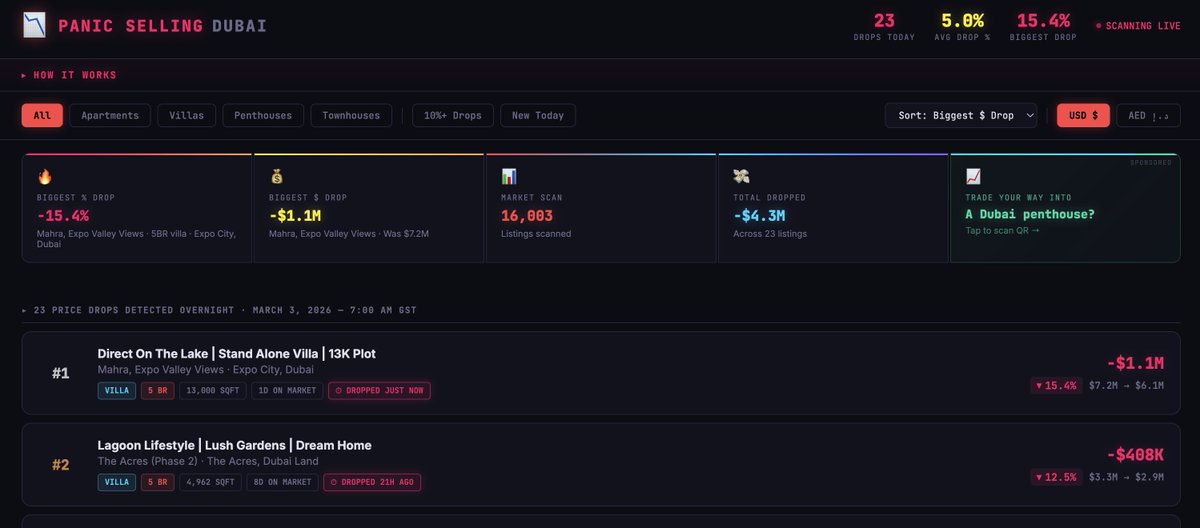Image resolution: width=1200 pixels, height=528 pixels.
Task: Switch currency to AED
Action: click(x=1148, y=115)
